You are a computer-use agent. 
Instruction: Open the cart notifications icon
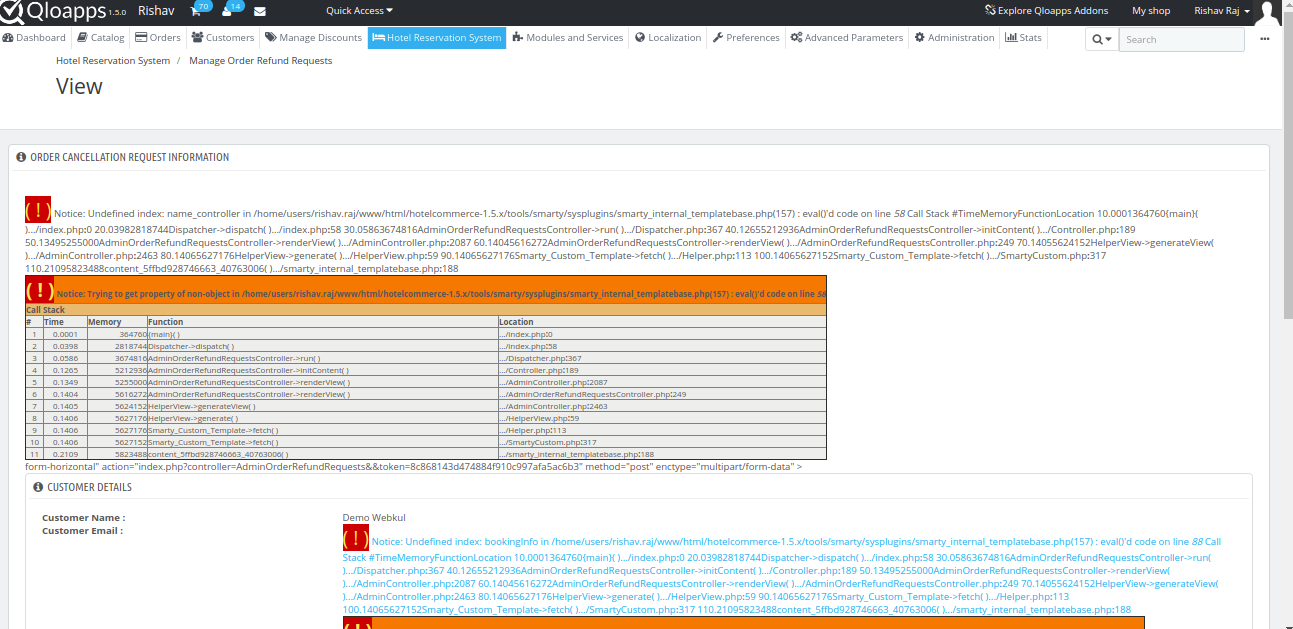[197, 10]
